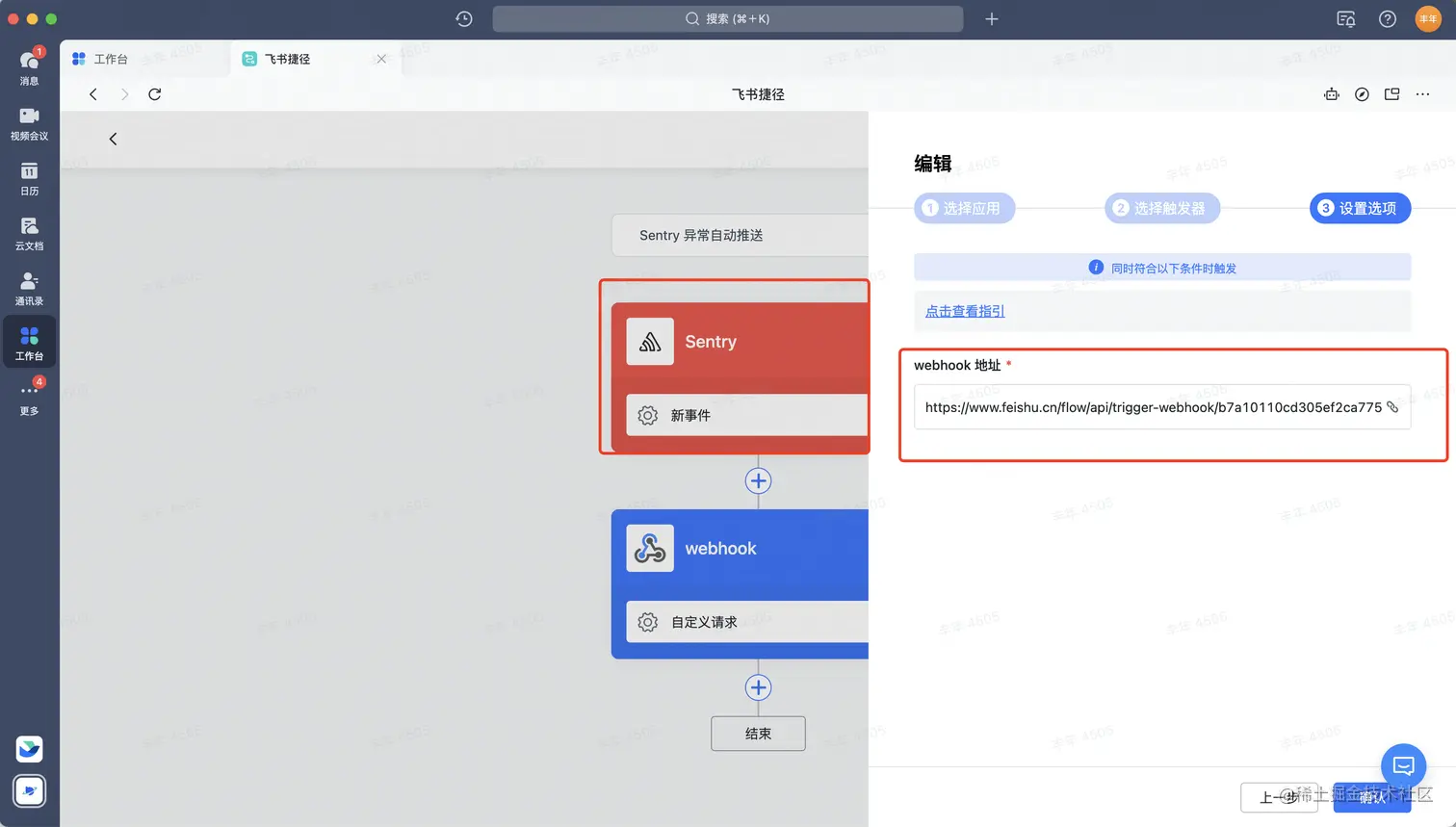1456x827 pixels.
Task: Click the search bar at top
Action: point(727,18)
